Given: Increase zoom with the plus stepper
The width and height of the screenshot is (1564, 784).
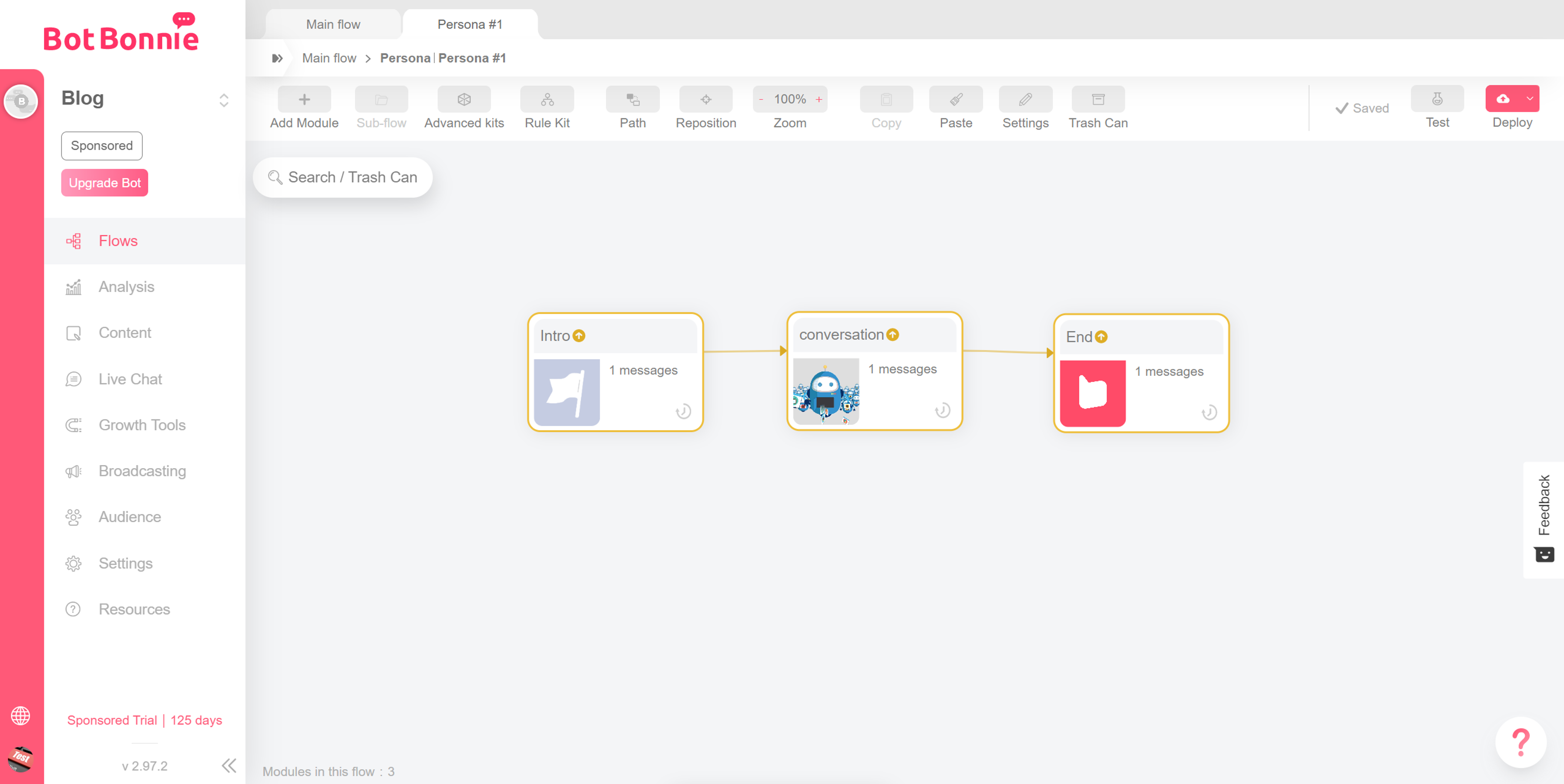Looking at the screenshot, I should pos(819,100).
